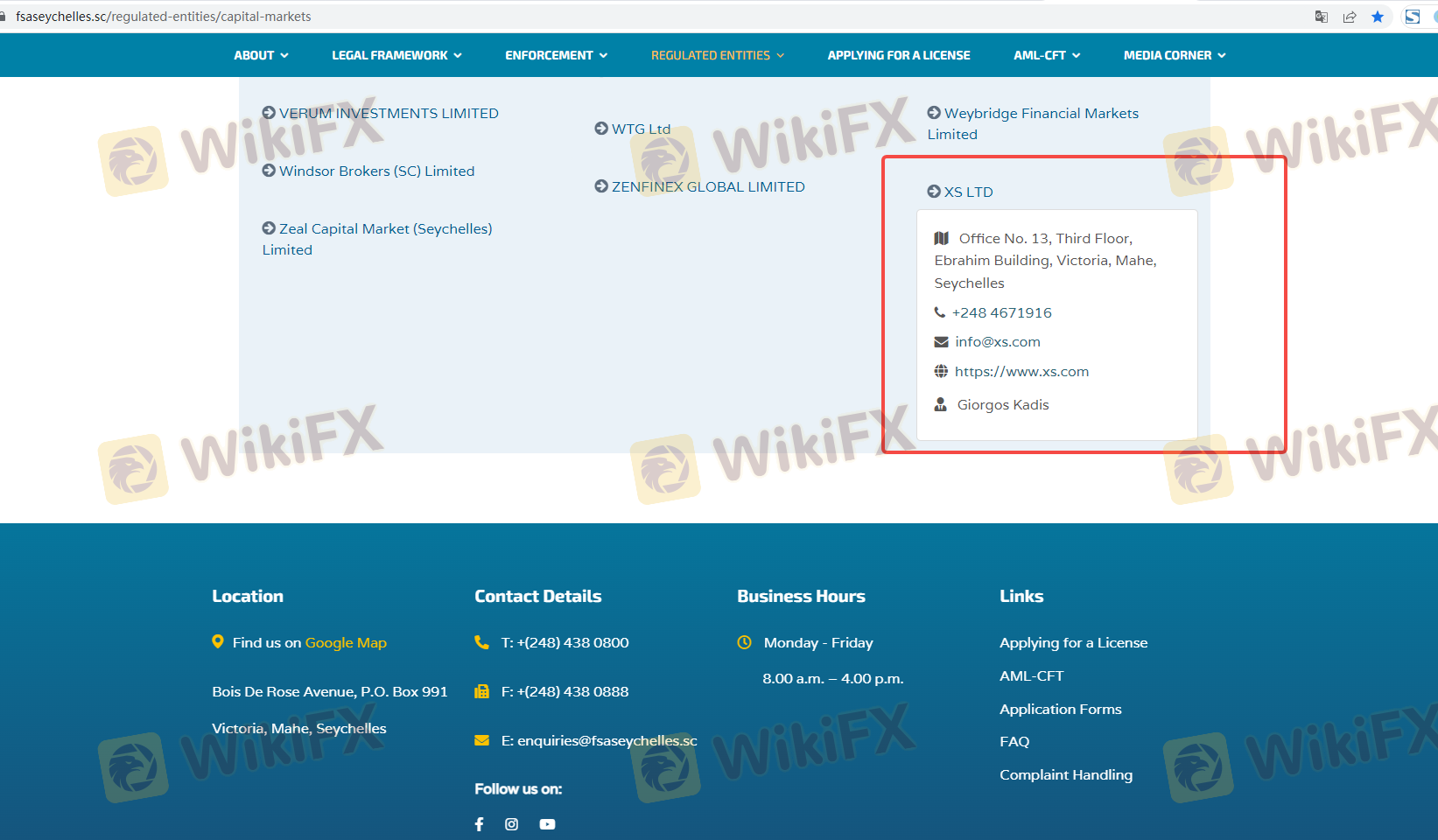This screenshot has height=840, width=1438.
Task: Click the globe icon beside the XS website
Action: [941, 372]
